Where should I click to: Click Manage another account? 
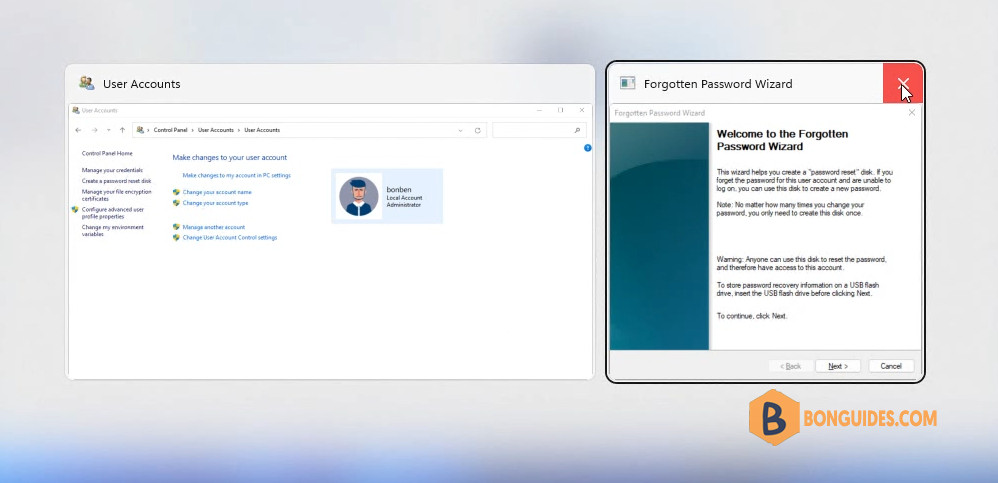click(214, 227)
